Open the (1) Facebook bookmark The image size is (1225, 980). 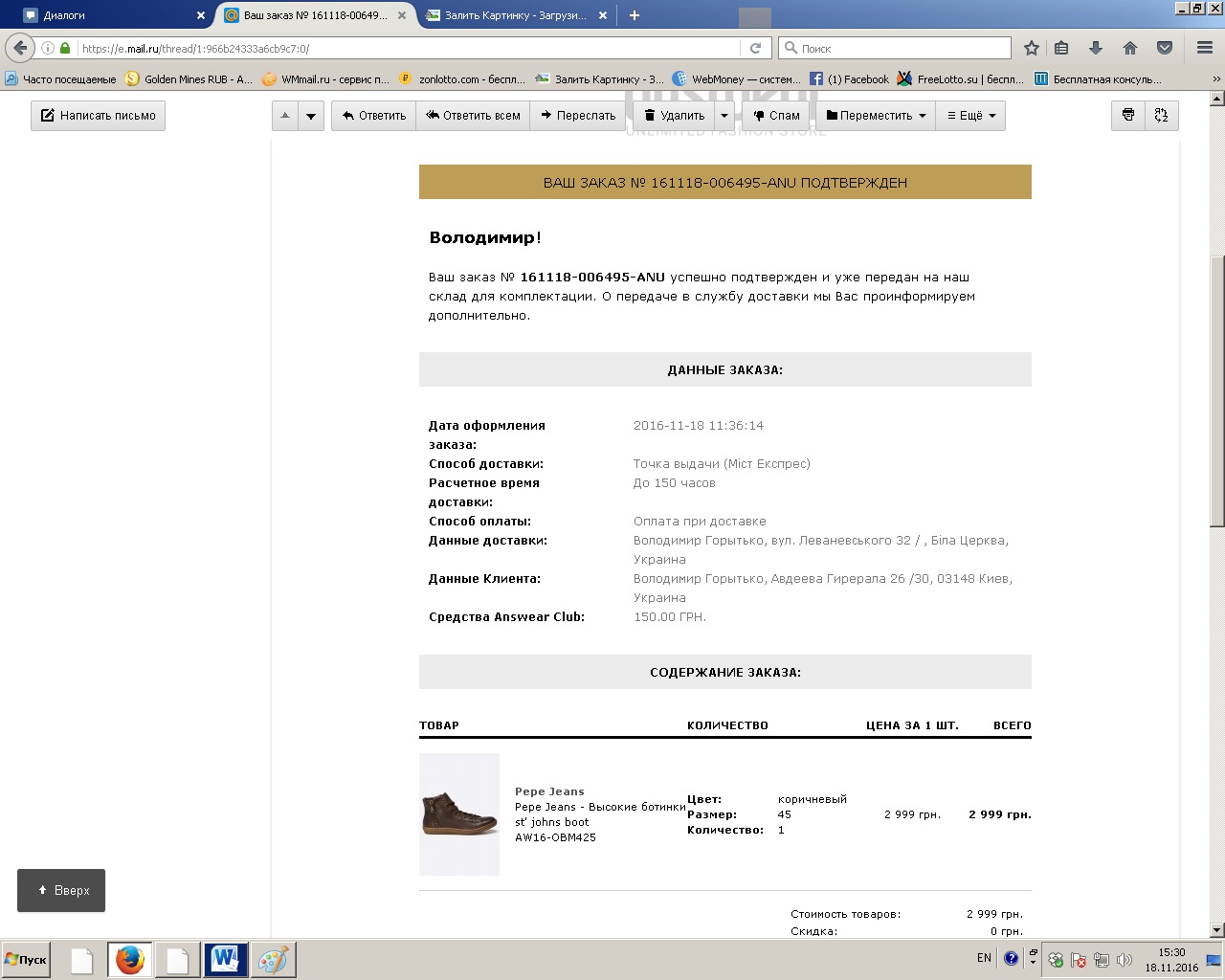pyautogui.click(x=850, y=79)
